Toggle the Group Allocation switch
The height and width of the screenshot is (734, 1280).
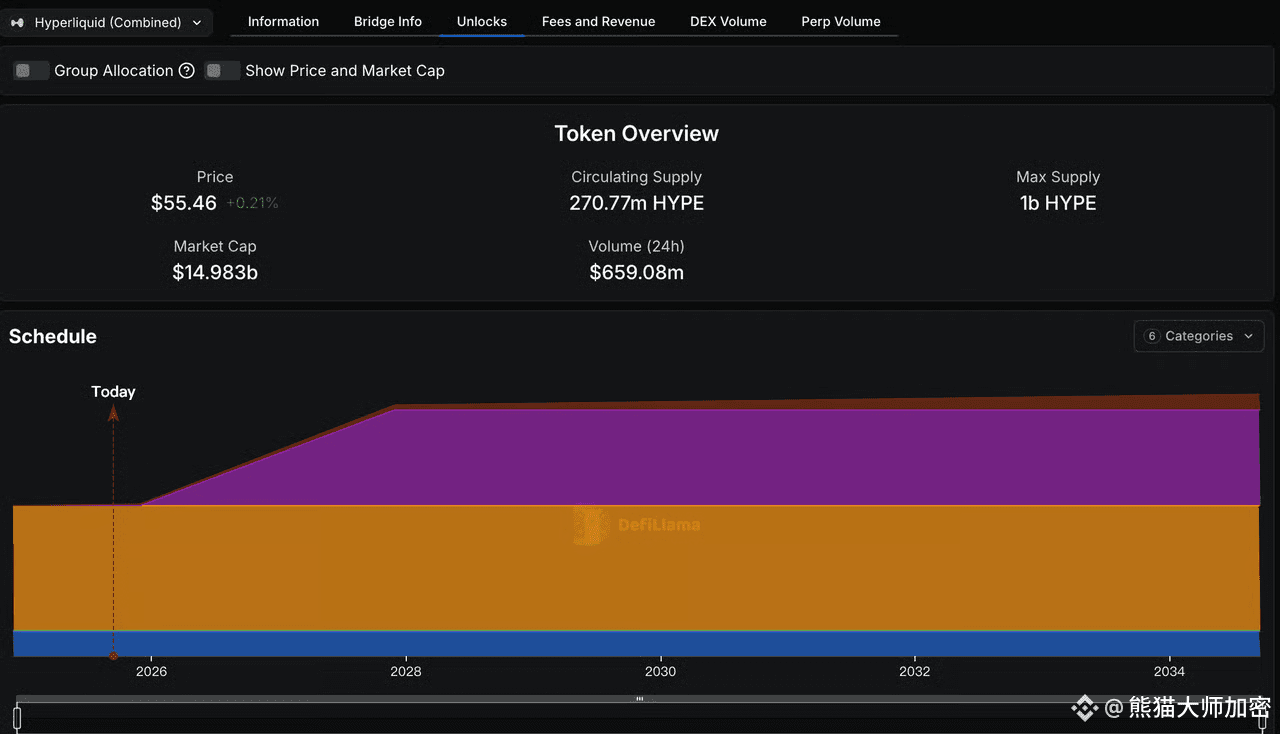31,71
